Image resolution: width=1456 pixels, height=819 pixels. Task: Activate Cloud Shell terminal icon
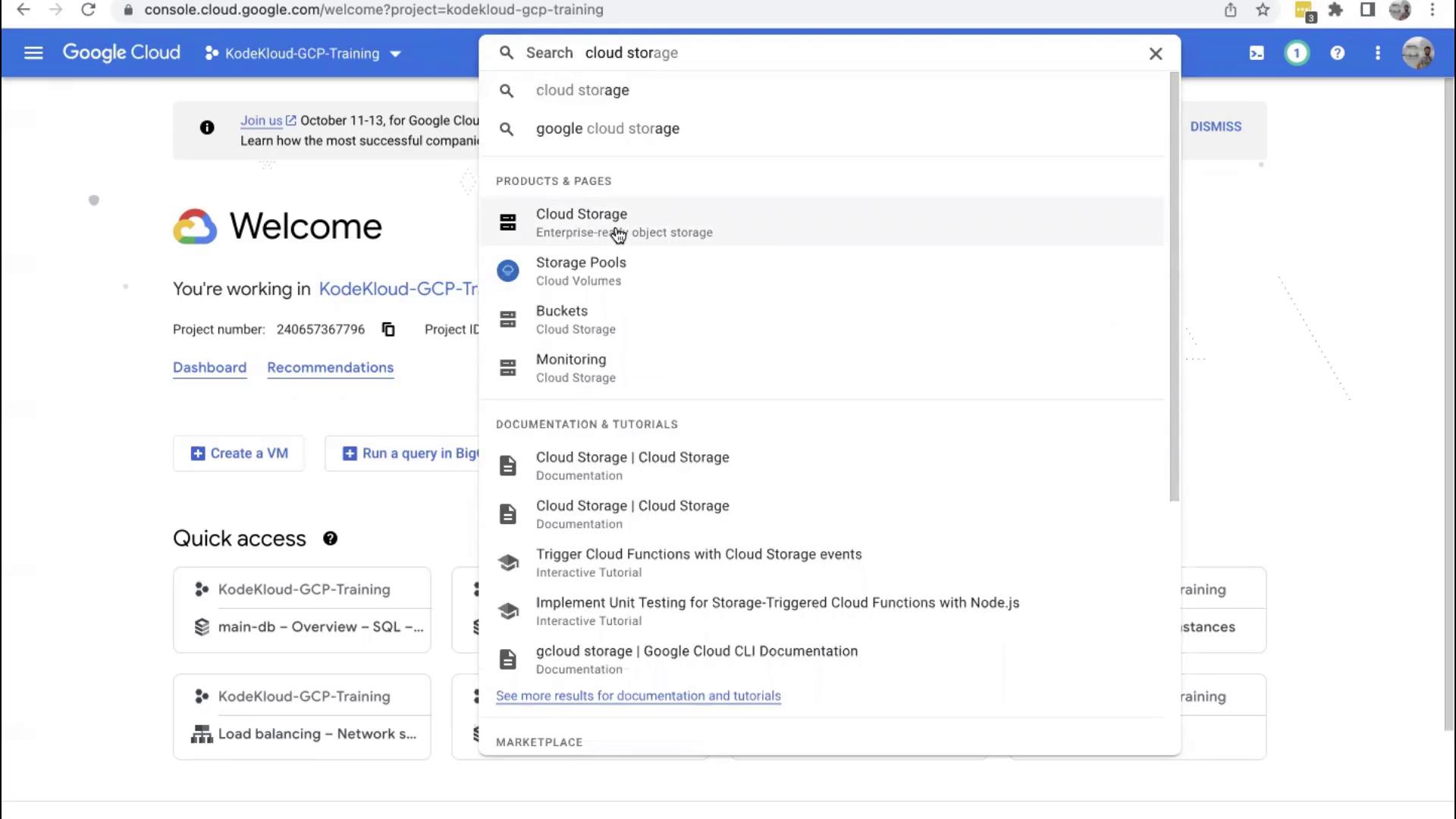coord(1257,53)
